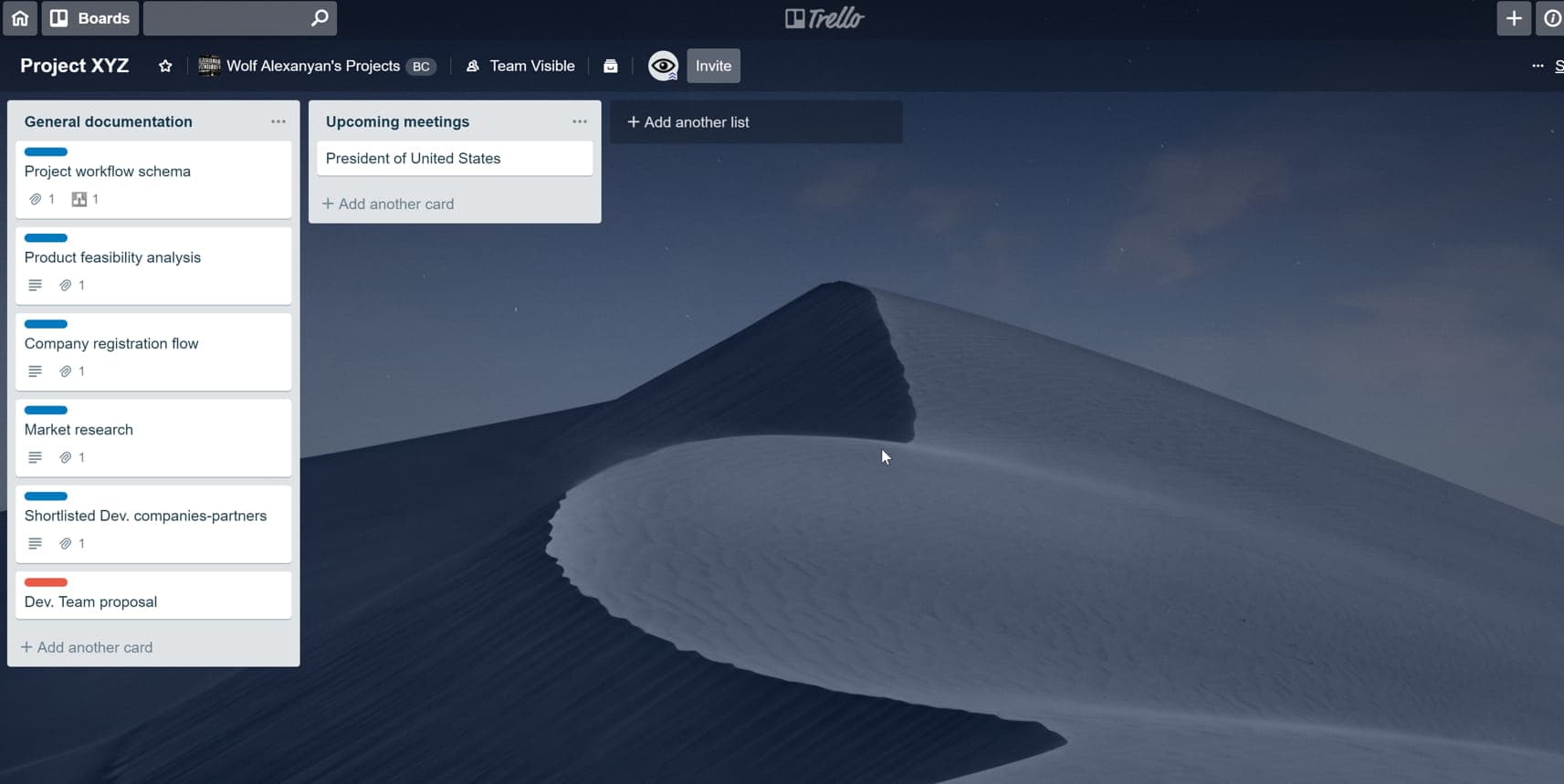
Task: Open the Market research card
Action: [153, 437]
